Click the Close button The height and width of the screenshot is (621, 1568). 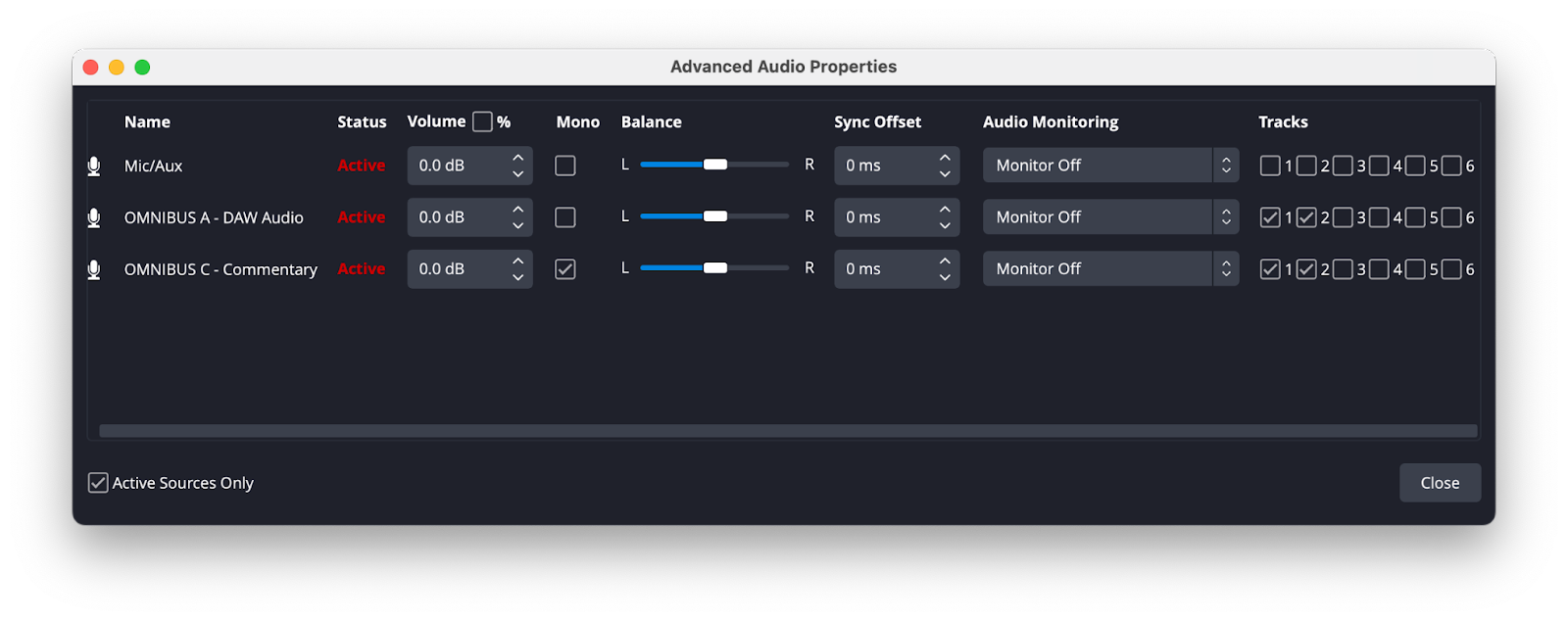tap(1440, 483)
